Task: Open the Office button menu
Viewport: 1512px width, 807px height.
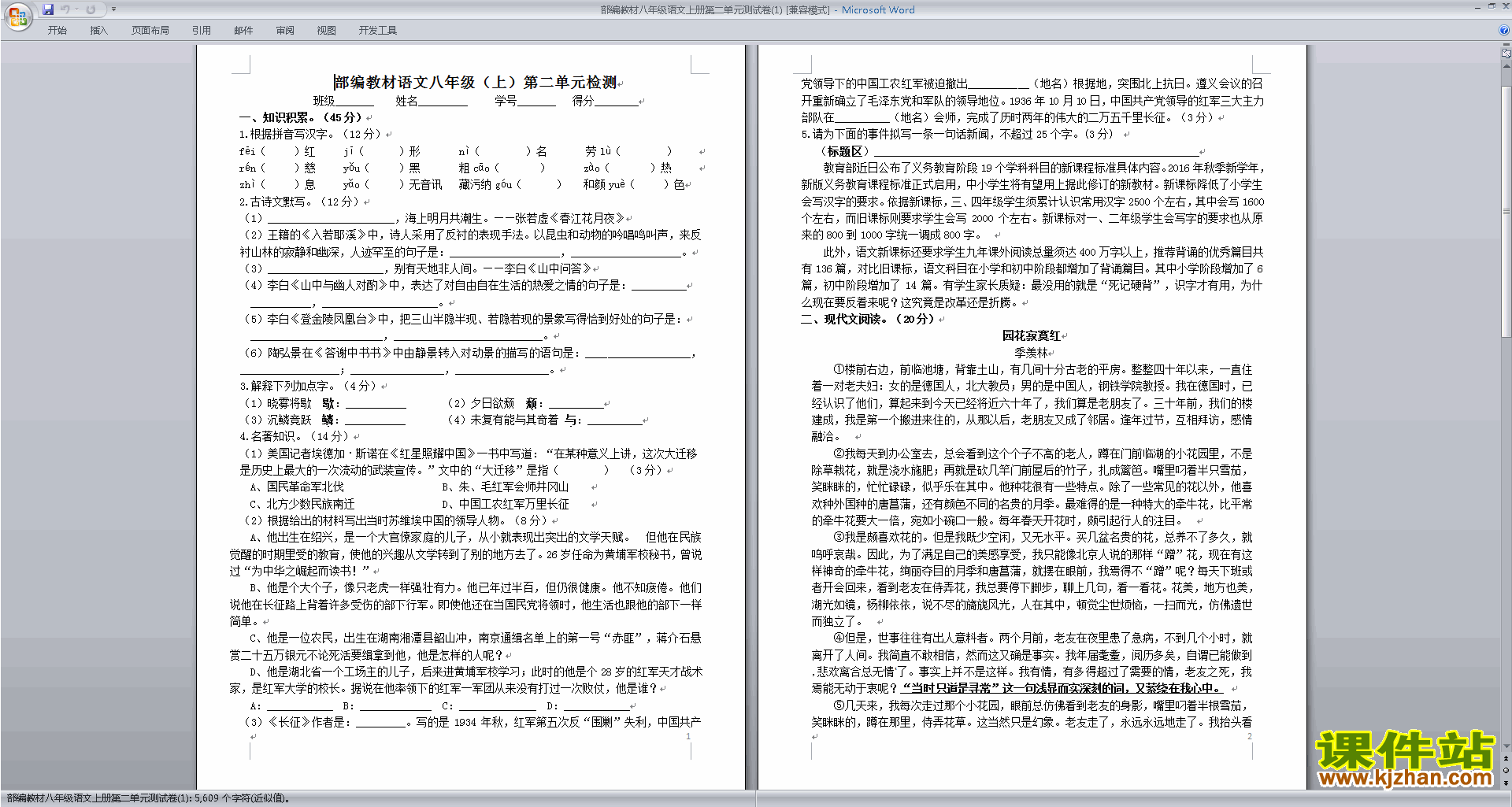Action: click(17, 17)
